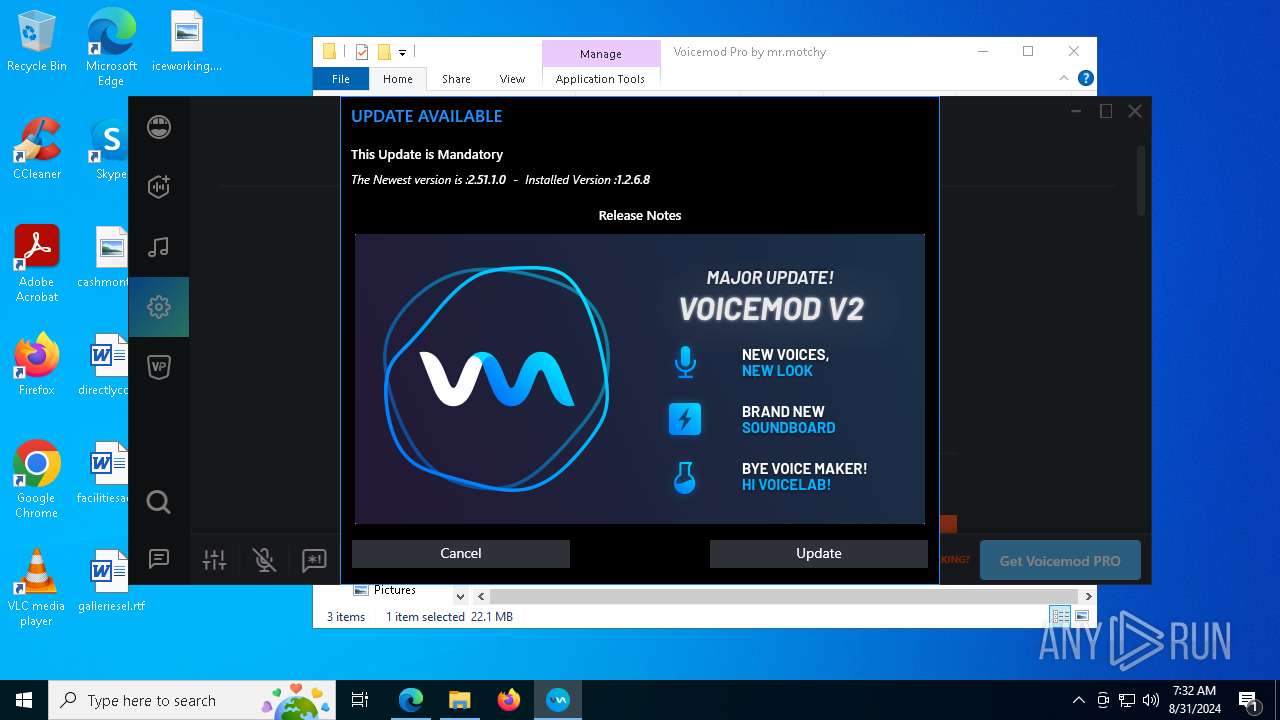The image size is (1280, 720).
Task: Open Adobe Acrobat desktop shortcut
Action: 37,263
